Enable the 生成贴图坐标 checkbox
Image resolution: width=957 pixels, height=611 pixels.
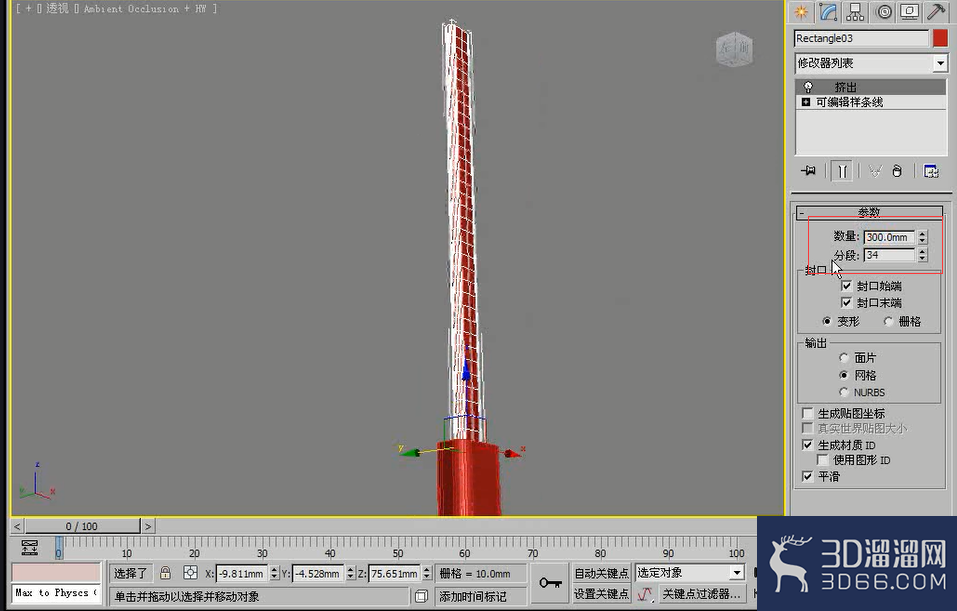pos(807,413)
